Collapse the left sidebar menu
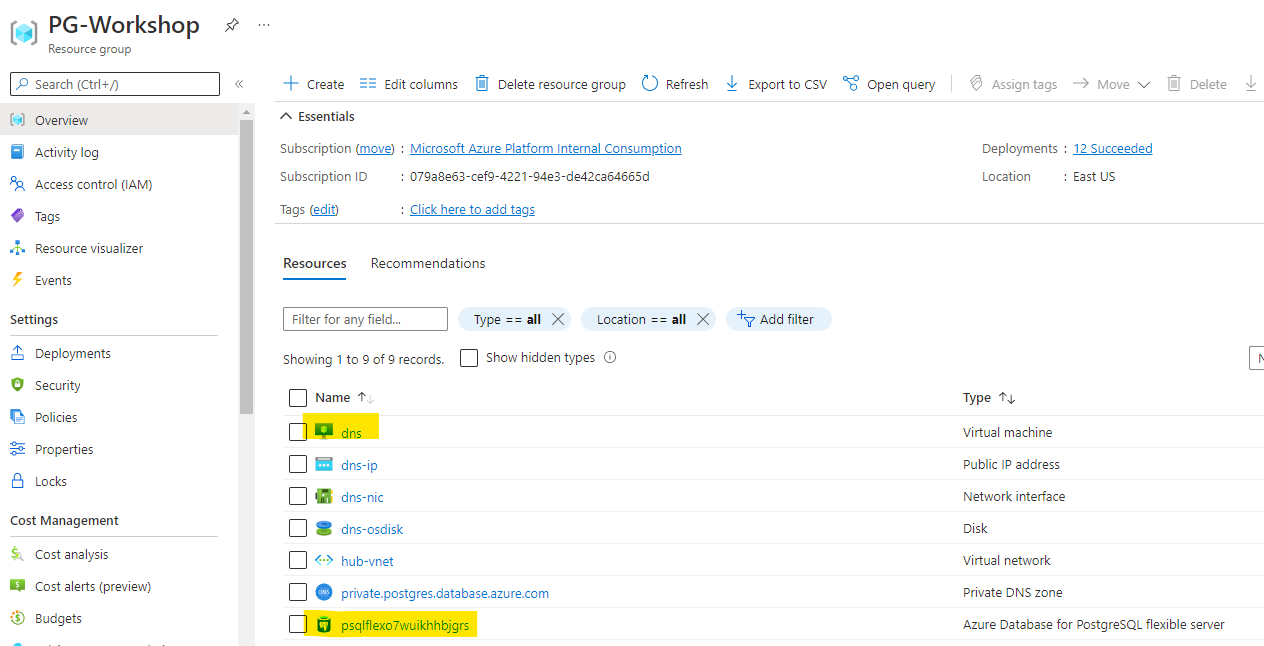Image resolution: width=1264 pixels, height=646 pixels. point(239,84)
